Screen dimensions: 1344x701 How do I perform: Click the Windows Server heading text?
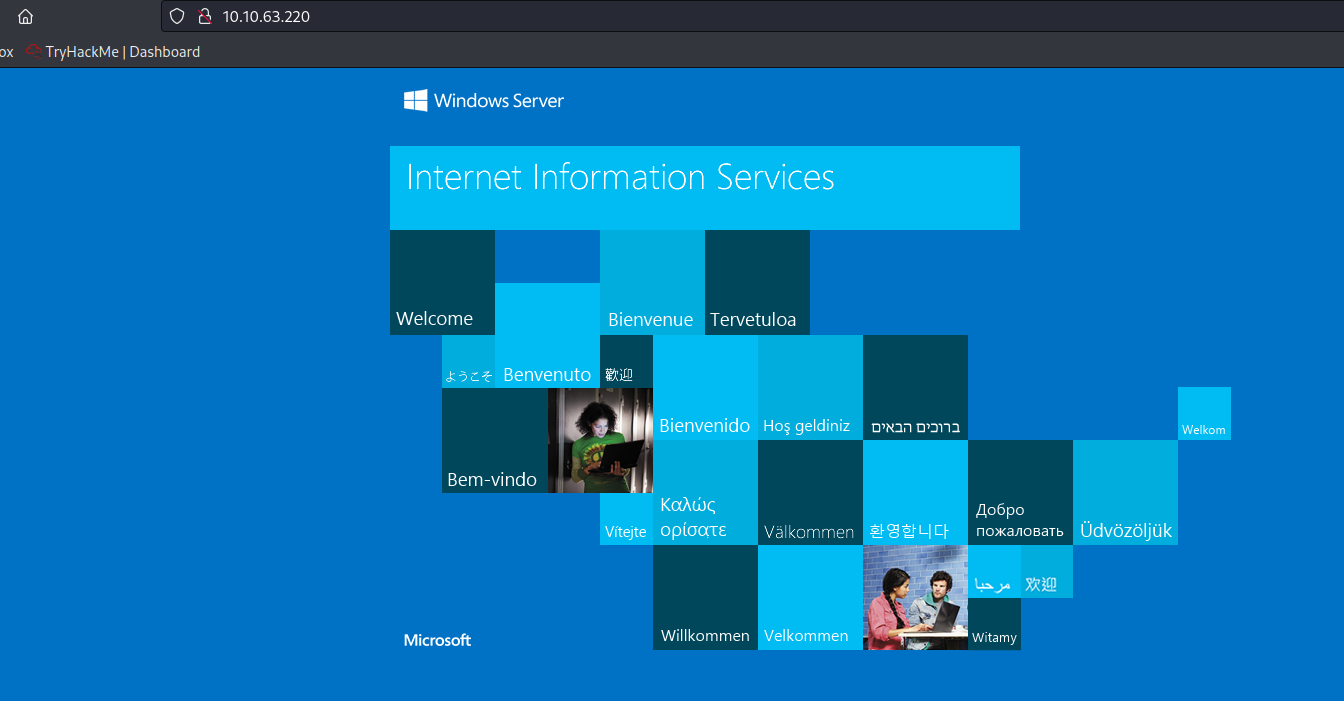pyautogui.click(x=499, y=101)
